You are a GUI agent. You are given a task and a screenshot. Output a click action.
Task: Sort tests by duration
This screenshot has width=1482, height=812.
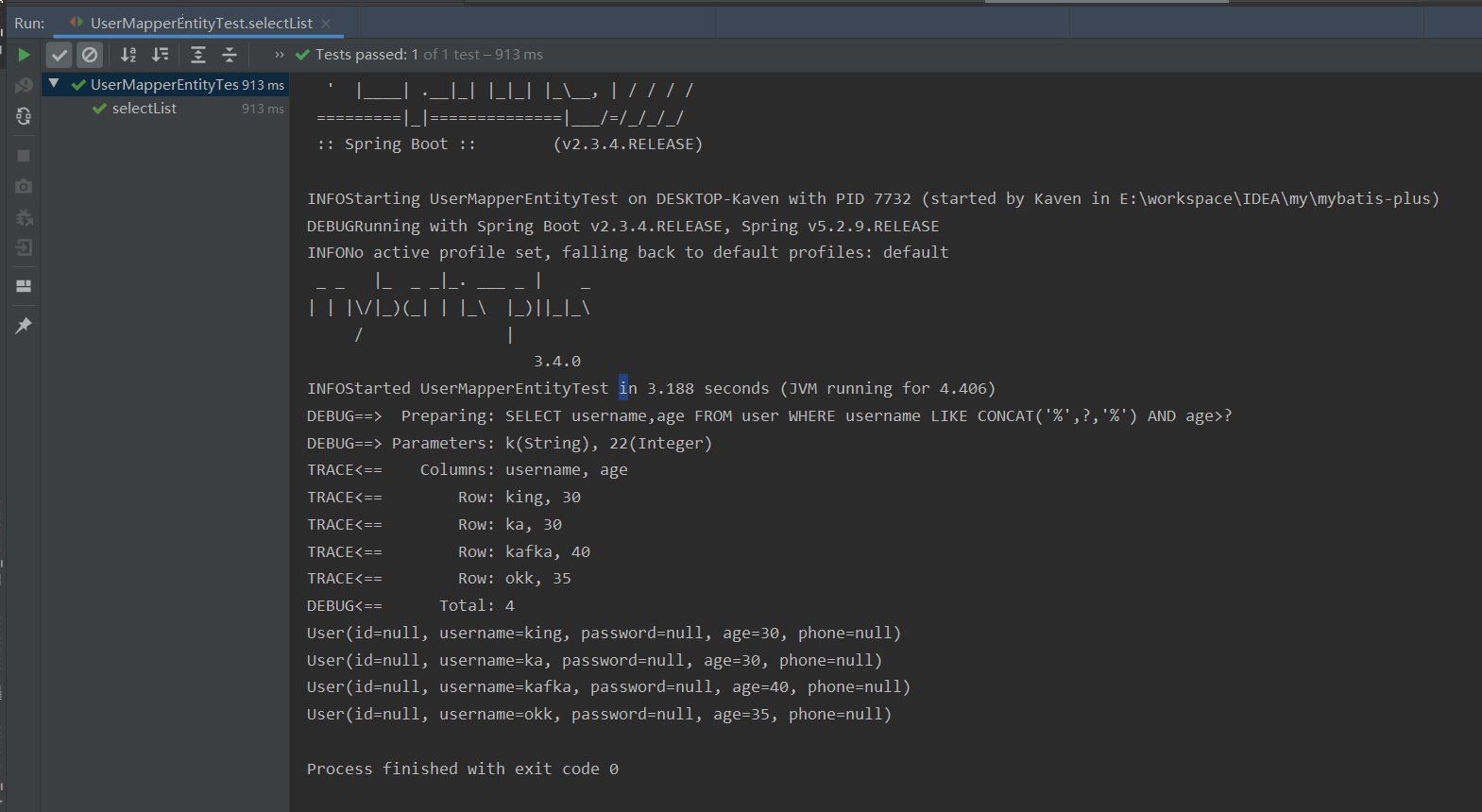161,55
